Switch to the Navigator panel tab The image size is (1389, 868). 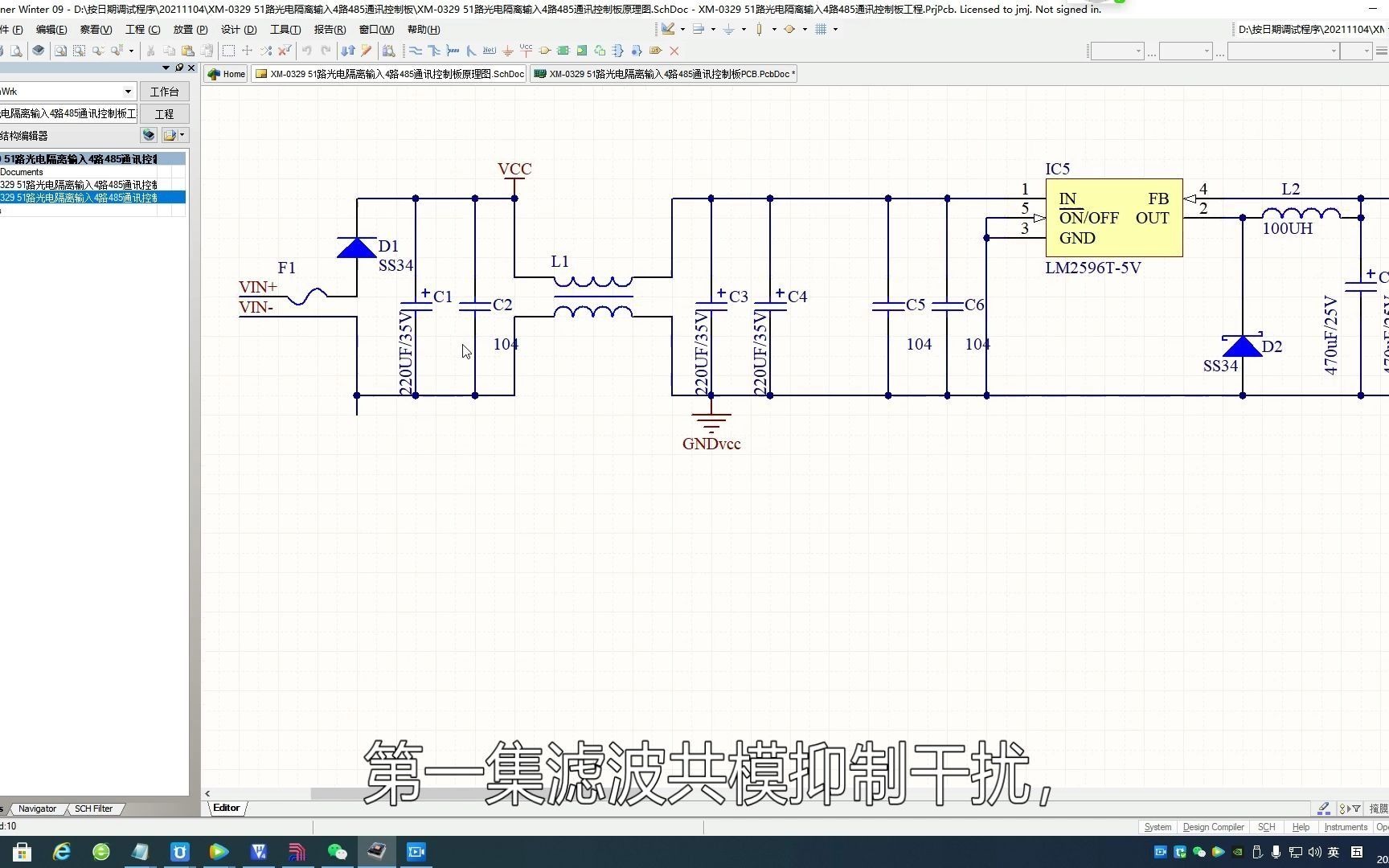(x=37, y=809)
